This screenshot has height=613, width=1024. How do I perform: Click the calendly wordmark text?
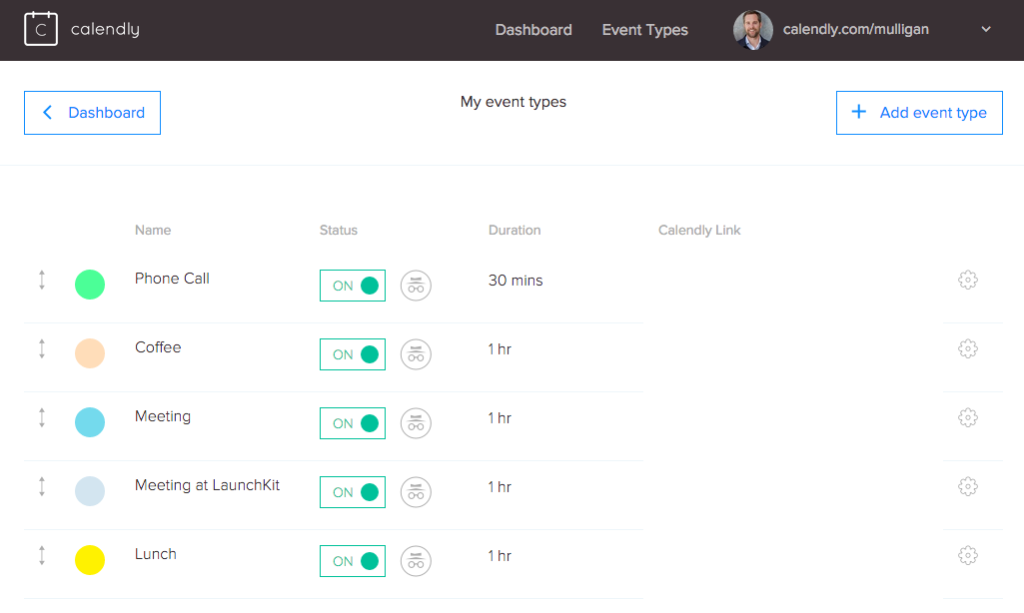(x=105, y=29)
